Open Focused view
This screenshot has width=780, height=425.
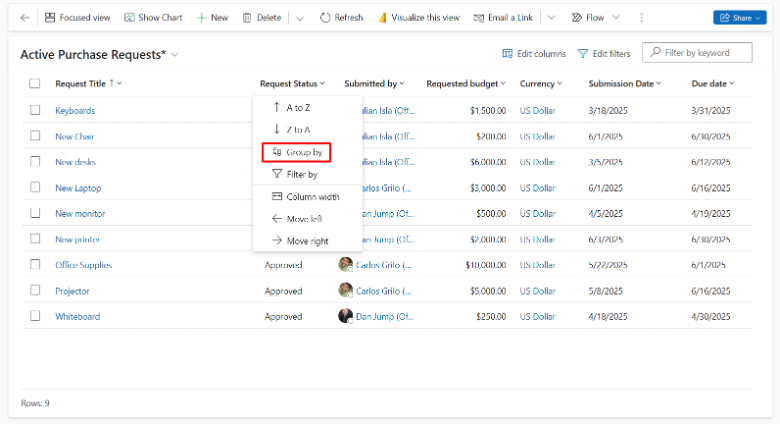tap(78, 18)
